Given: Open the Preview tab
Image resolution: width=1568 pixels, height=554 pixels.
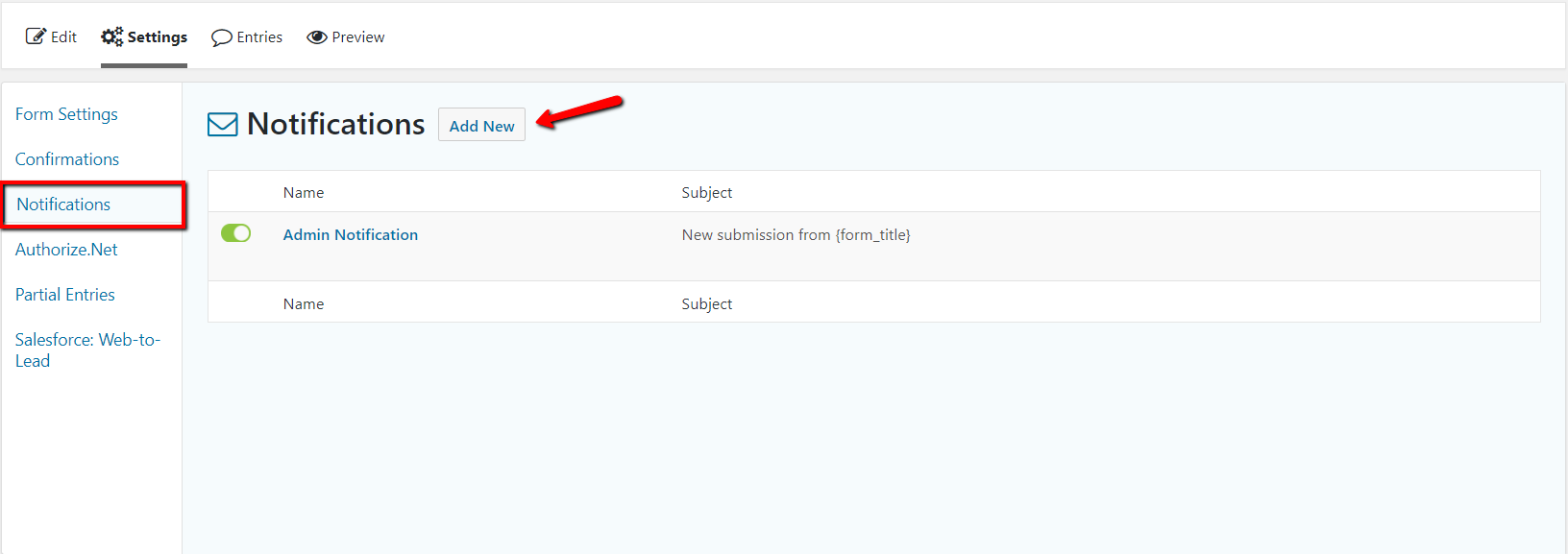Looking at the screenshot, I should coord(357,37).
